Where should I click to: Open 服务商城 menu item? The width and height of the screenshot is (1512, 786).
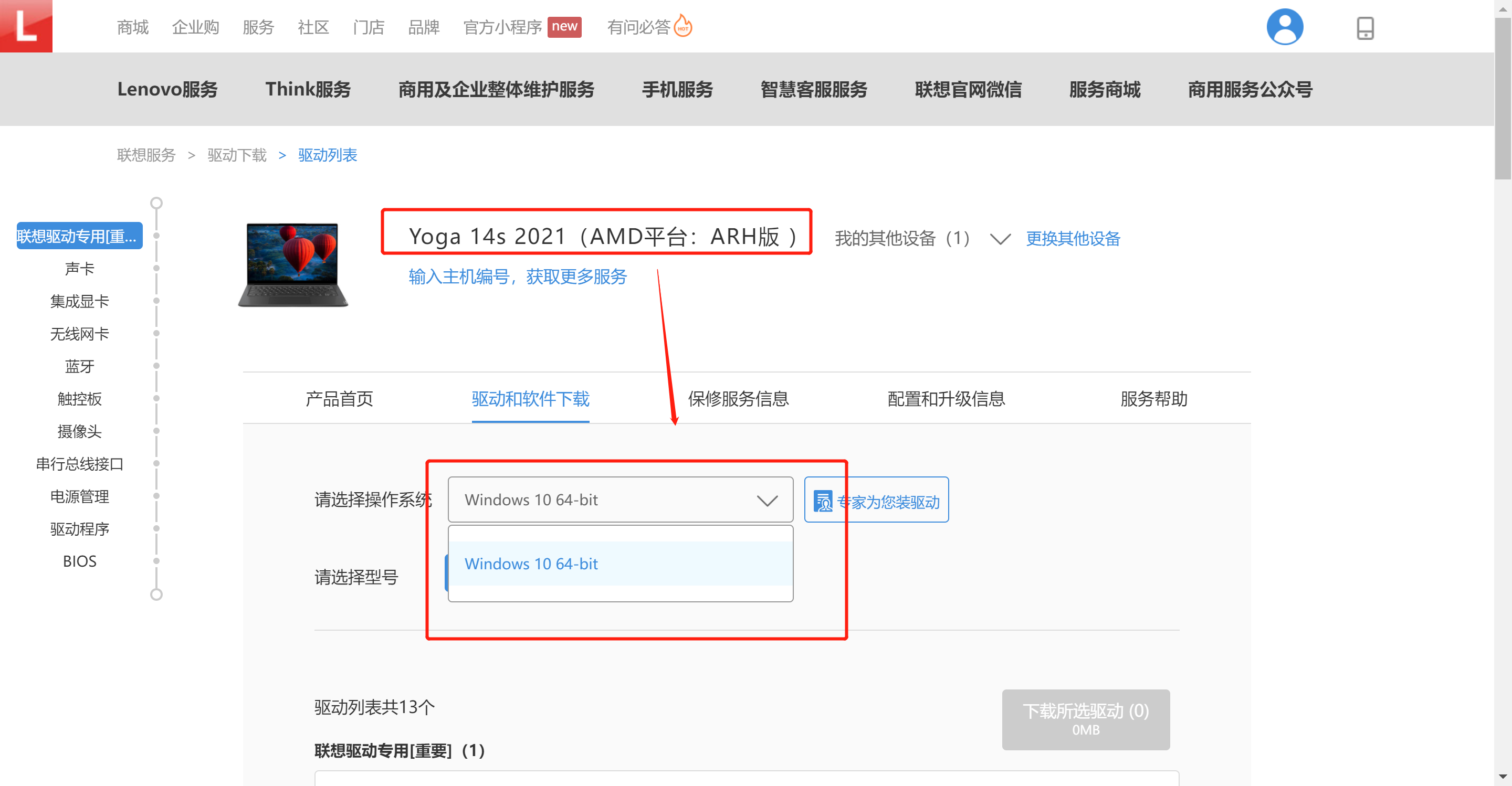(1105, 89)
